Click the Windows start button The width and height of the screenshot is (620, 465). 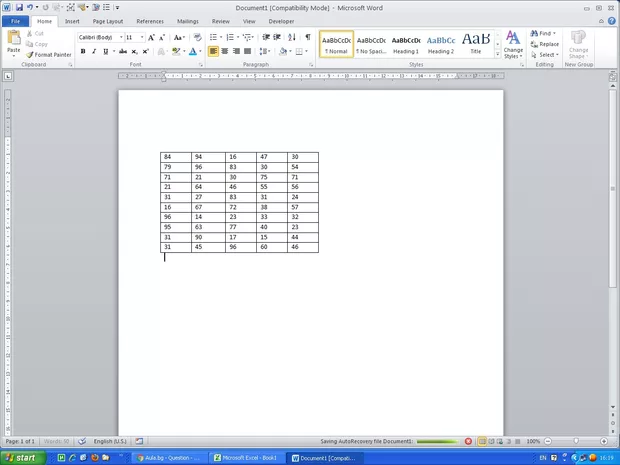point(23,457)
